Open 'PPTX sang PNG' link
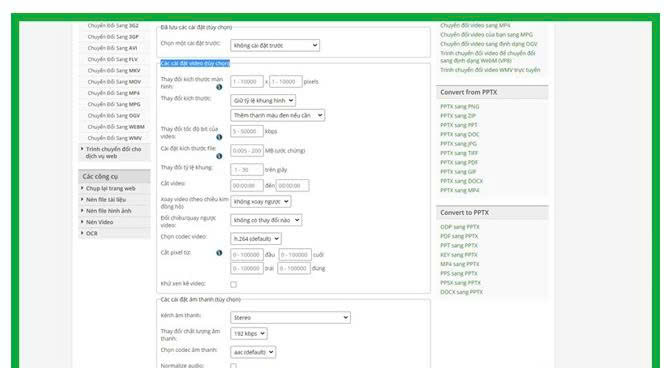664x368 pixels. pyautogui.click(x=460, y=107)
